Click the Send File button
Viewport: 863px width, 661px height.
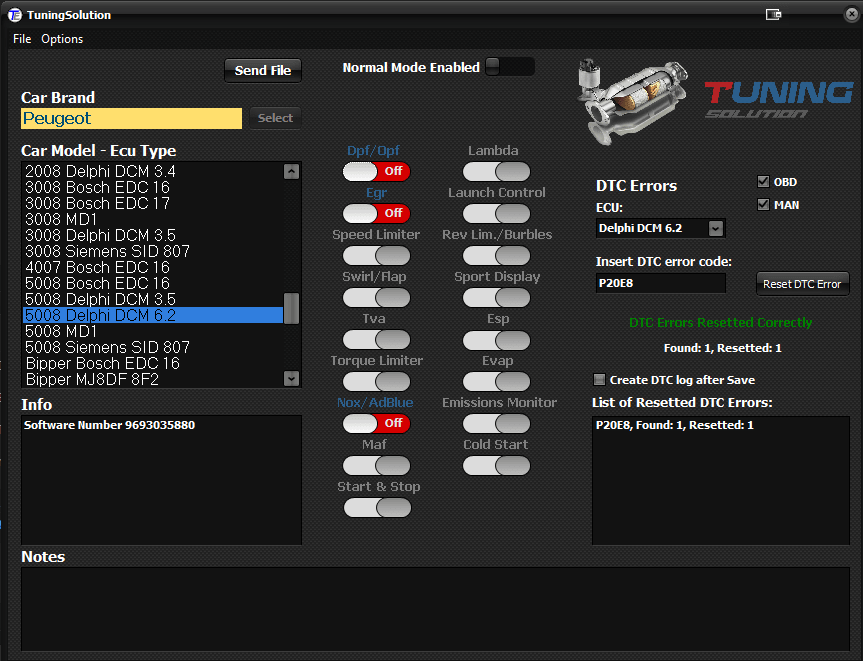(x=263, y=70)
